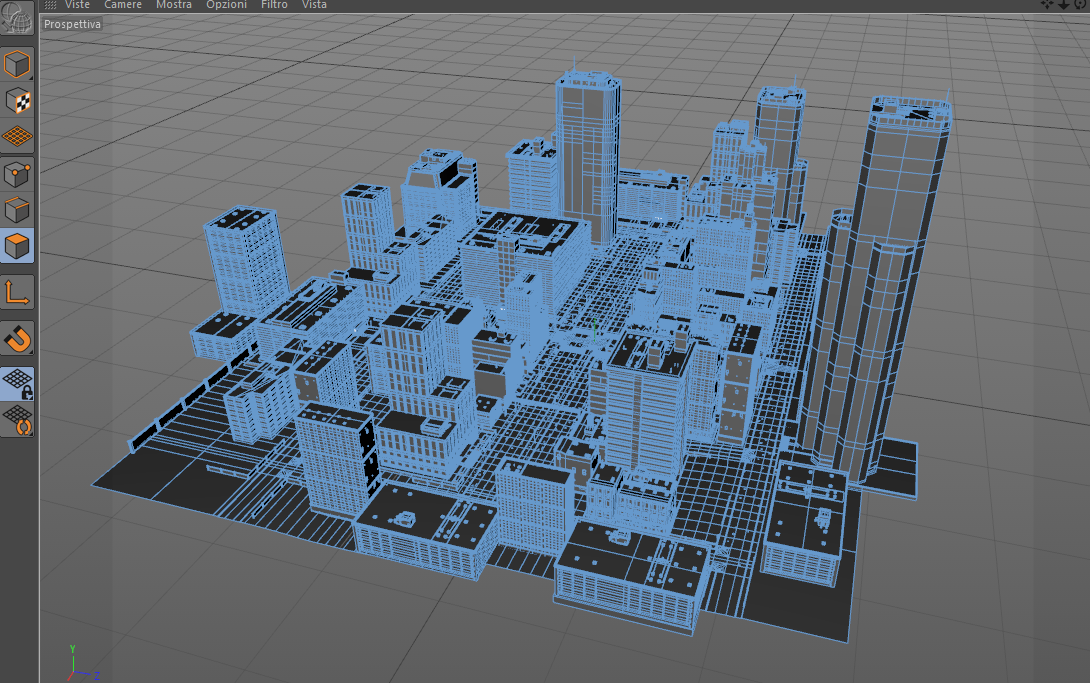1090x683 pixels.
Task: Click the Locked Workplane grid icon
Action: point(17,384)
